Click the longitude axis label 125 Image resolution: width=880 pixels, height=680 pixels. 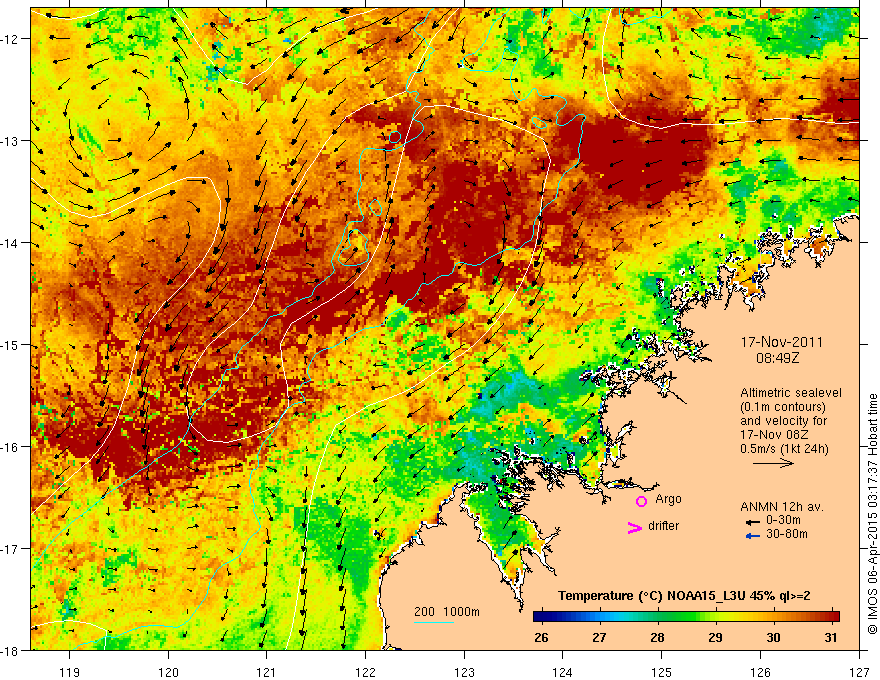662,672
